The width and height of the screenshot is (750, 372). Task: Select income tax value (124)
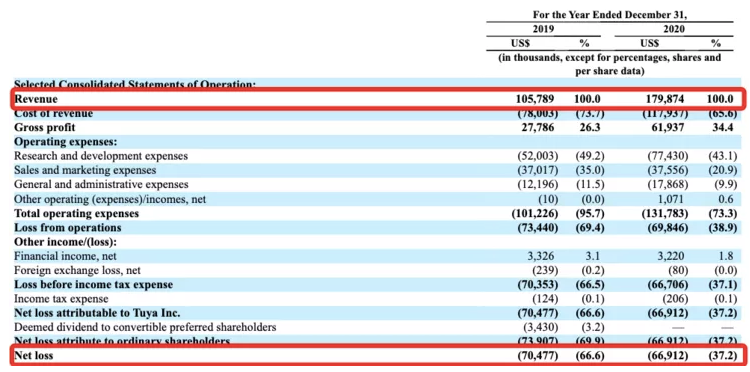[x=545, y=299]
